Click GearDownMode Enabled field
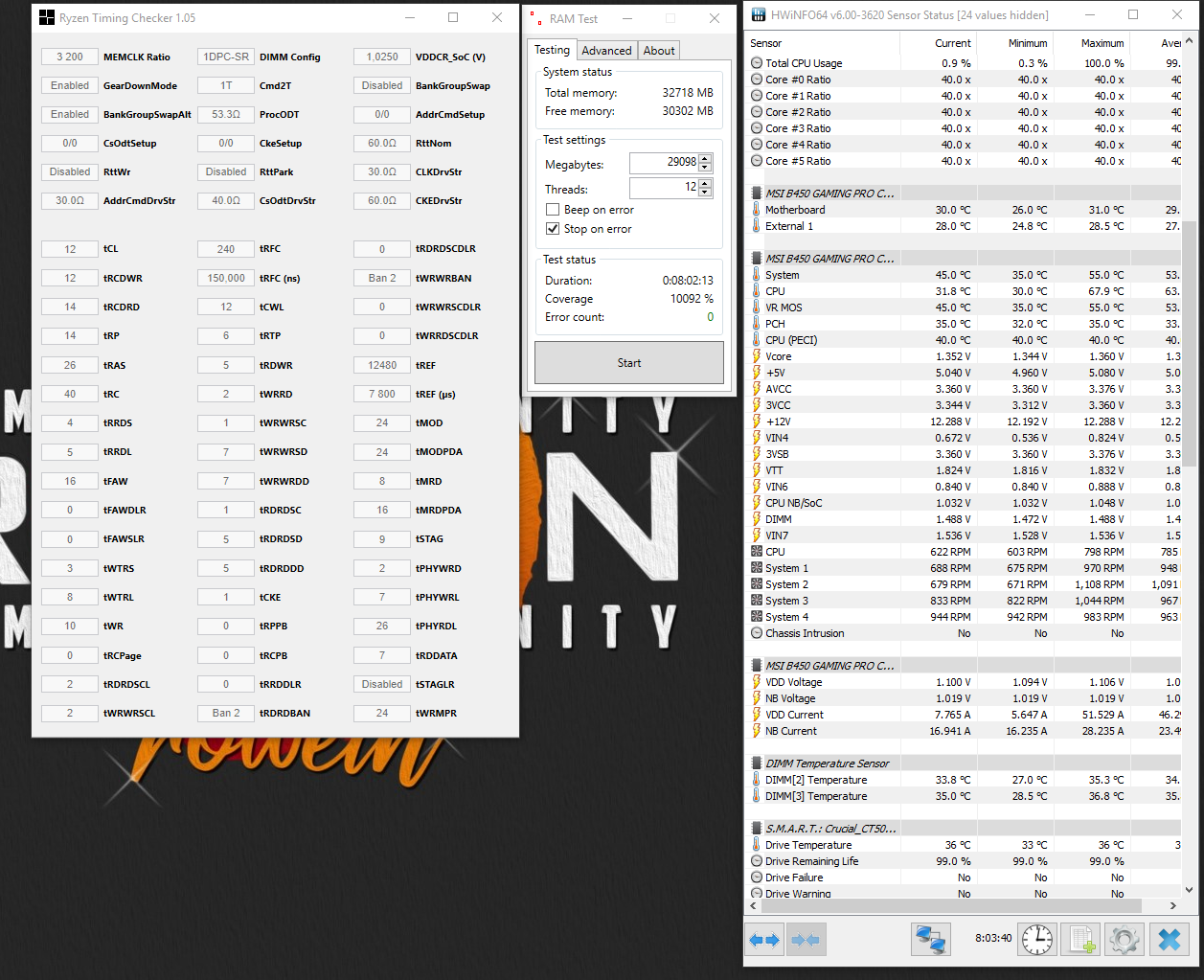Image resolution: width=1204 pixels, height=980 pixels. [70, 85]
